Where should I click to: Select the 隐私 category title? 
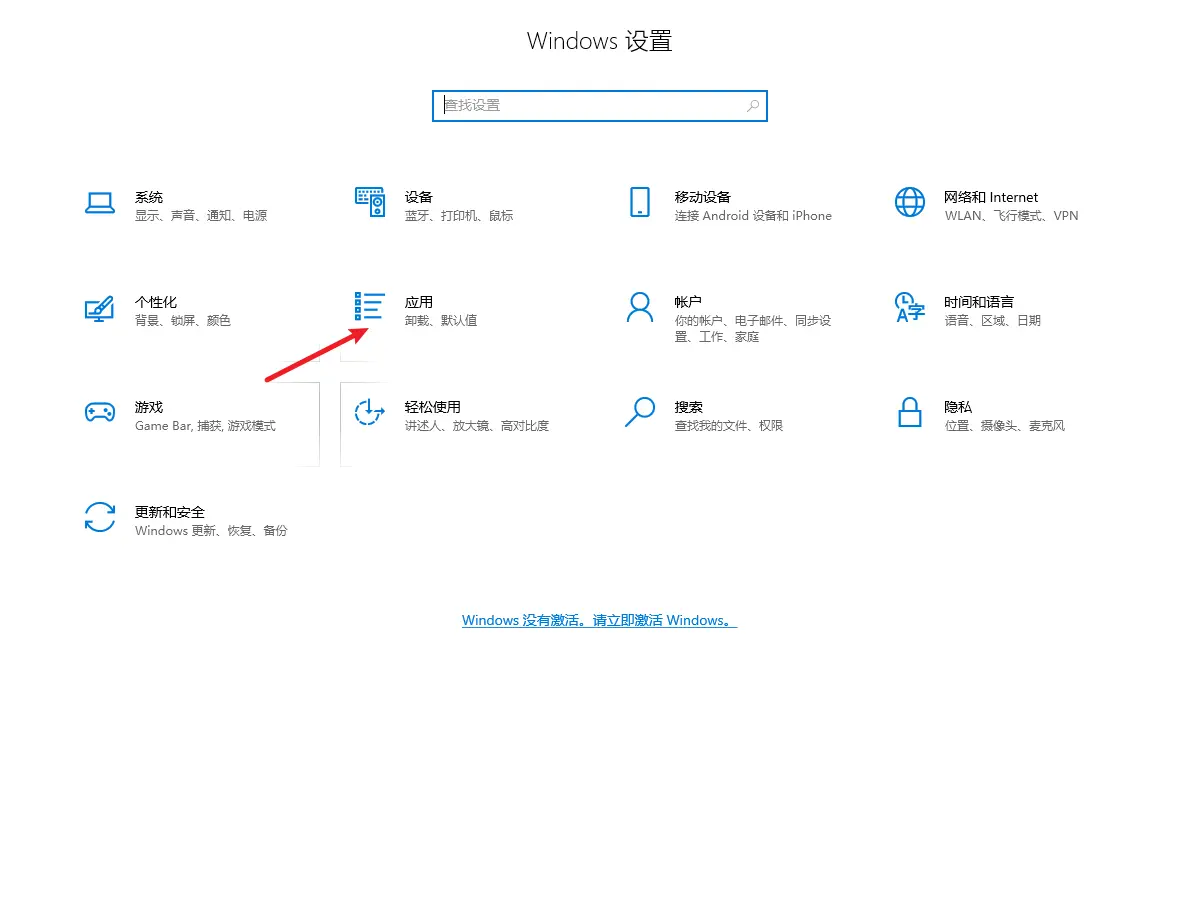click(959, 407)
